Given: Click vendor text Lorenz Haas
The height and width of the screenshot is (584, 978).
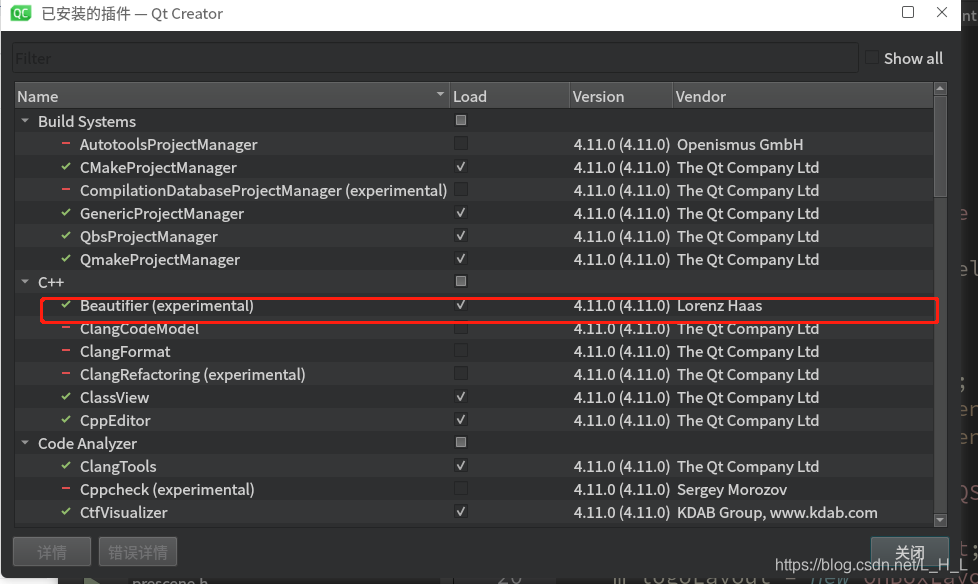Looking at the screenshot, I should coord(719,306).
